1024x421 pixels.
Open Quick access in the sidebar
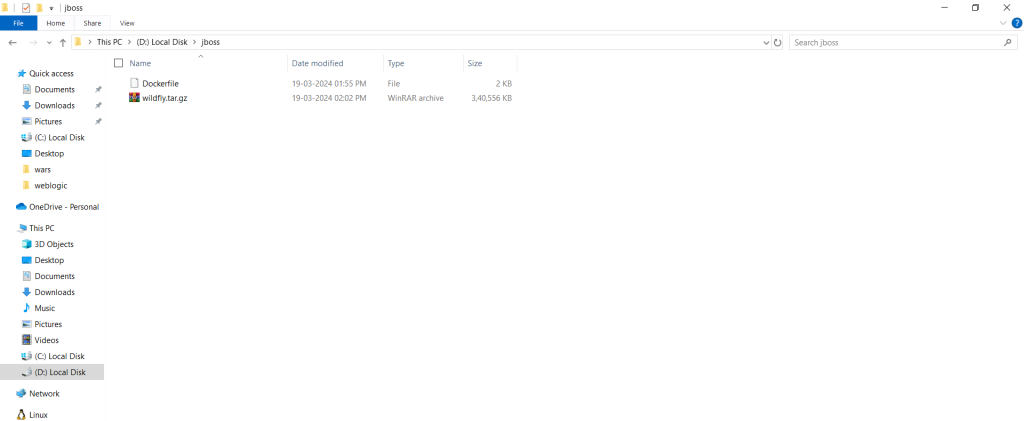coord(51,74)
